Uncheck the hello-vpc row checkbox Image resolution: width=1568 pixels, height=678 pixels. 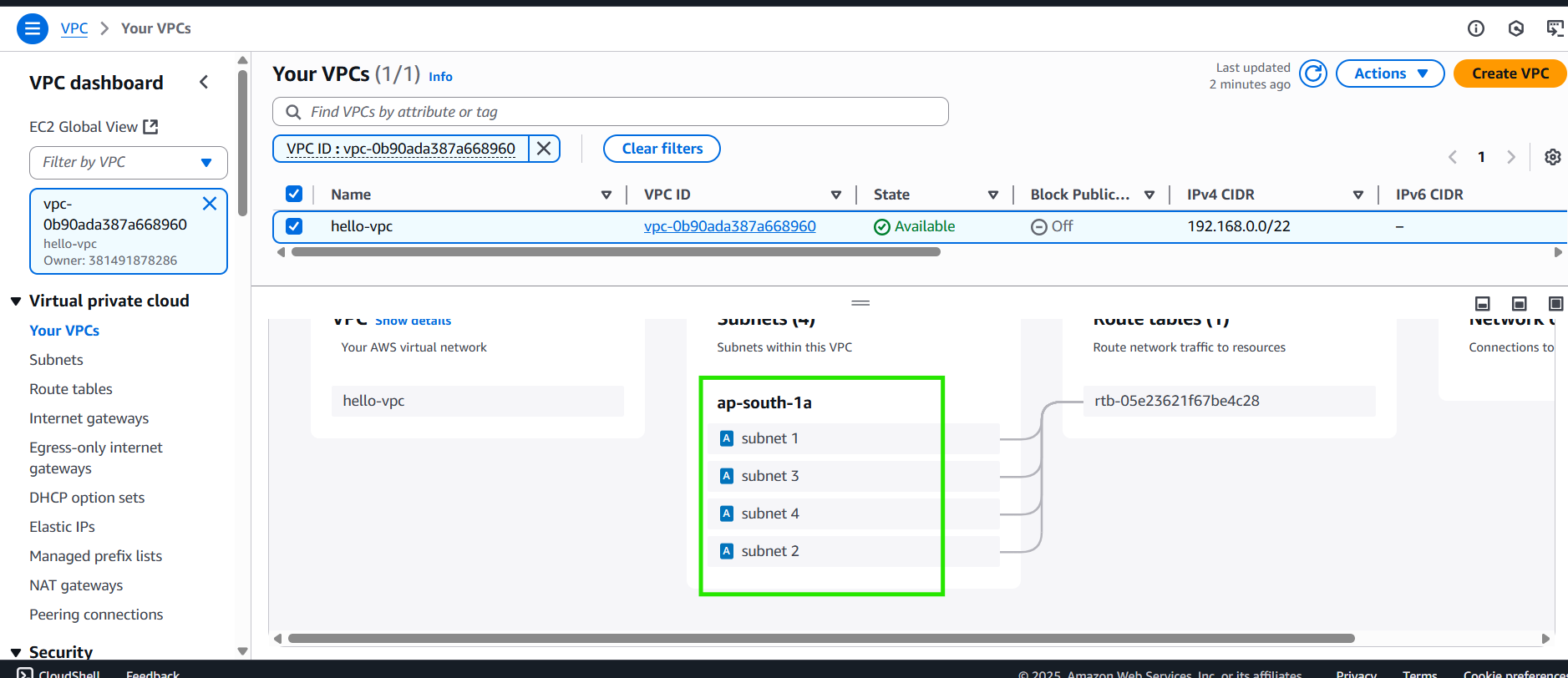pos(294,226)
